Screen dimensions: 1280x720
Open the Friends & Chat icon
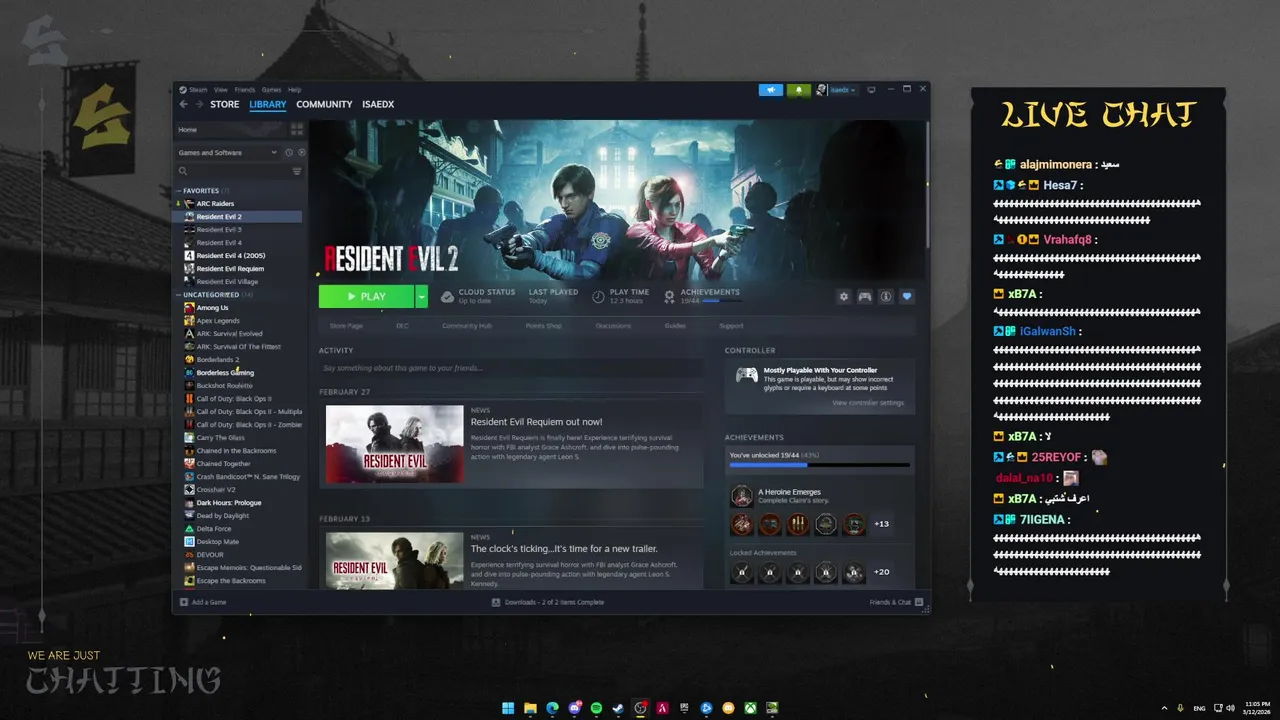919,602
